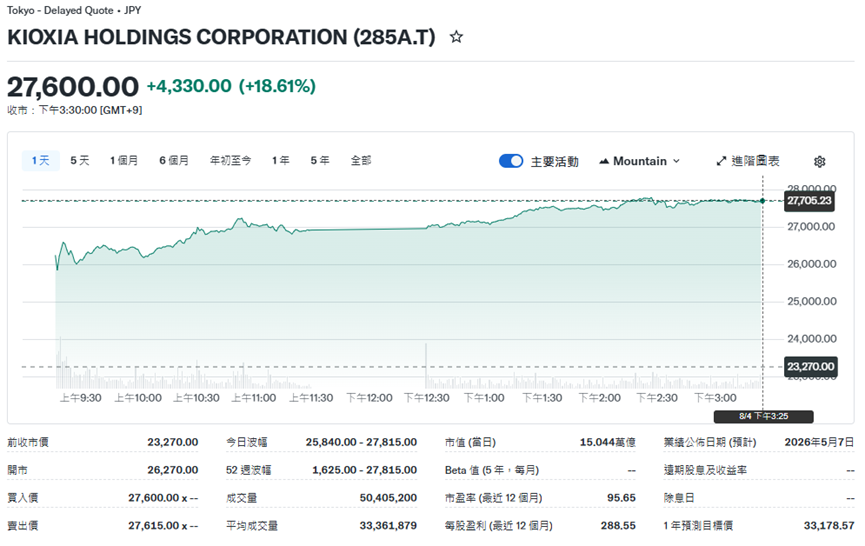The width and height of the screenshot is (865, 546).
Task: Switch chart to 1年 range
Action: click(281, 160)
